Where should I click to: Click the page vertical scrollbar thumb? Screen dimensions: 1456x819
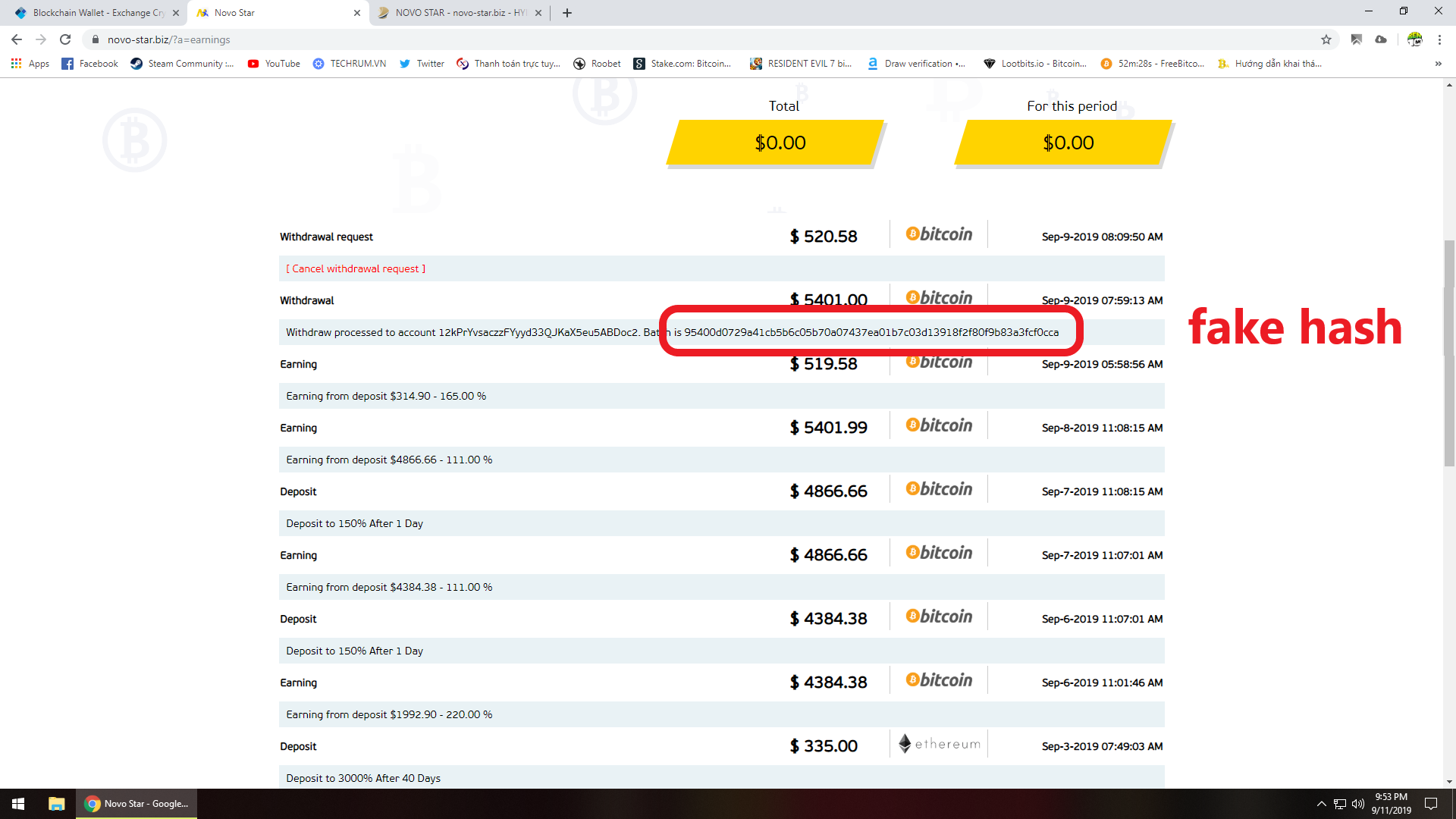click(x=1449, y=353)
